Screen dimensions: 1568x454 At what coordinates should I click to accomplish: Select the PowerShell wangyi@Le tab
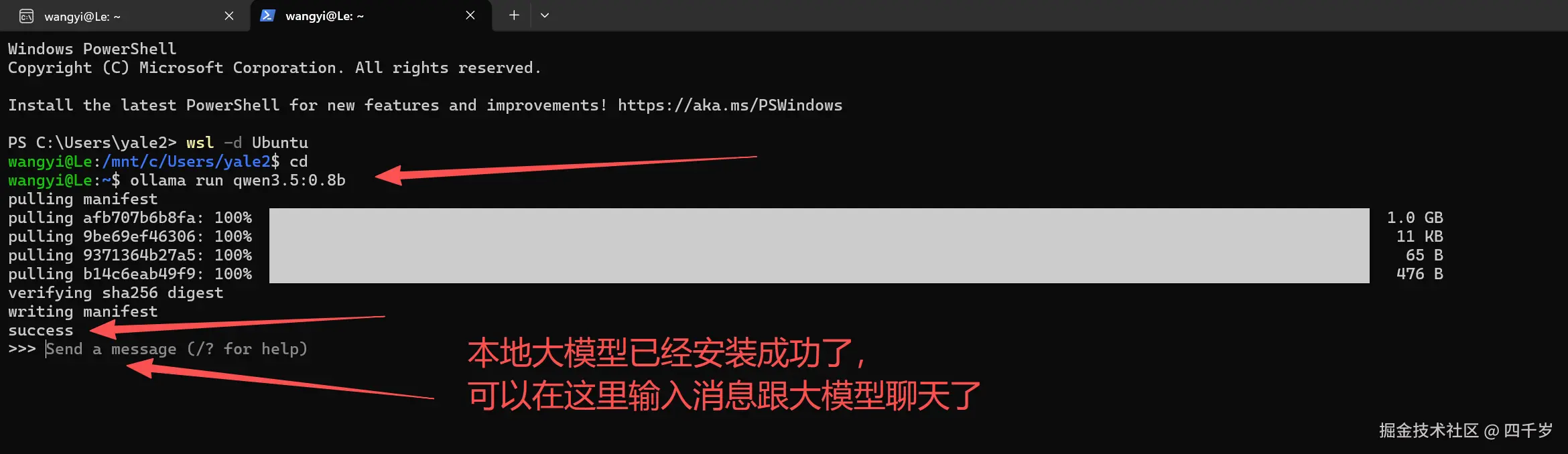point(371,16)
